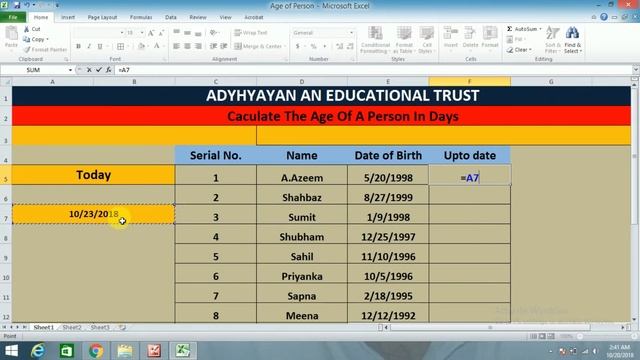Open Cell Styles gallery
Screen dimensions: 640x360
[x=427, y=40]
